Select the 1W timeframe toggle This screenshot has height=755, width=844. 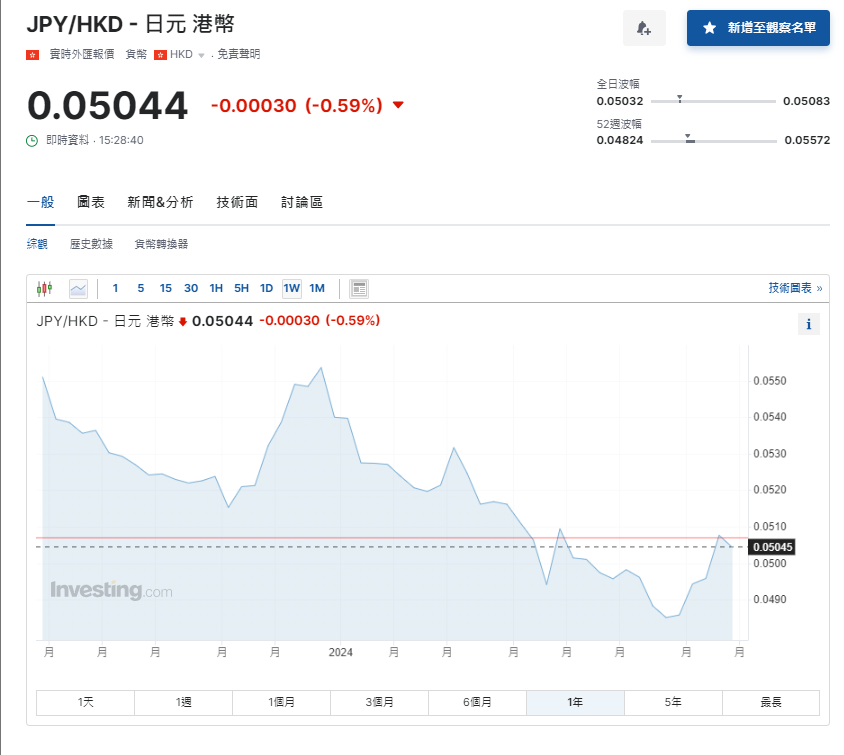coord(291,288)
